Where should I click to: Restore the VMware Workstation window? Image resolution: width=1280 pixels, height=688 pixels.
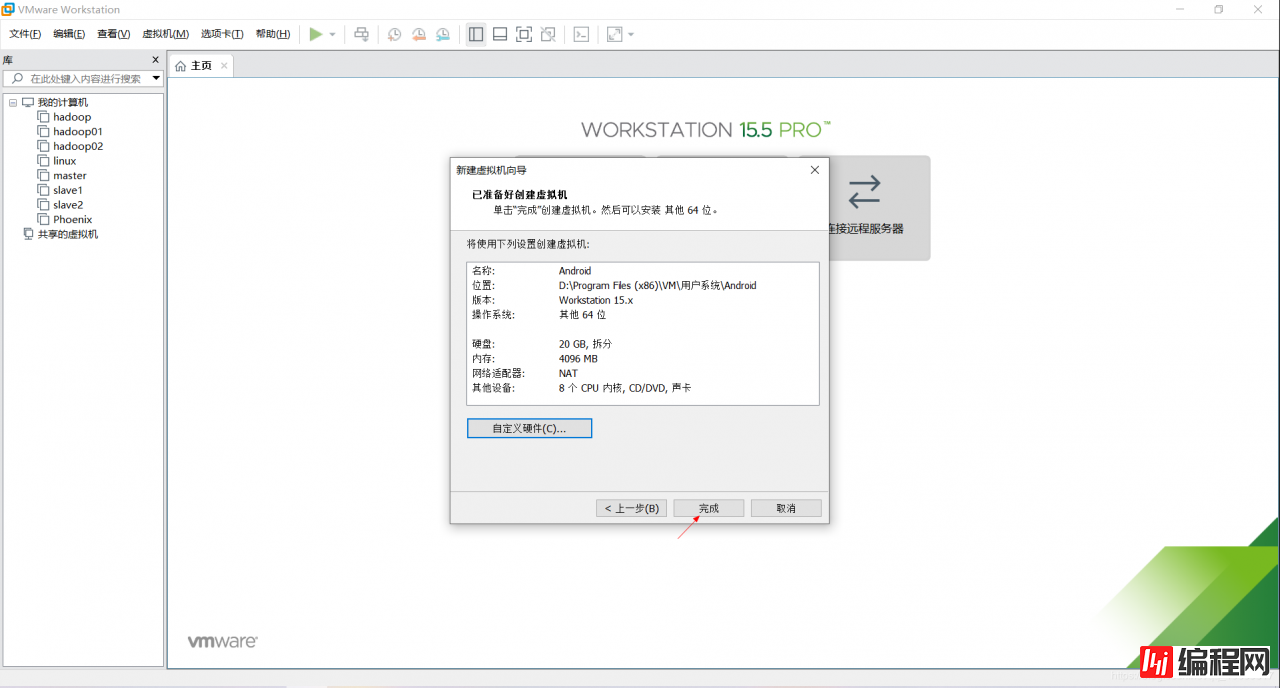tap(1219, 9)
